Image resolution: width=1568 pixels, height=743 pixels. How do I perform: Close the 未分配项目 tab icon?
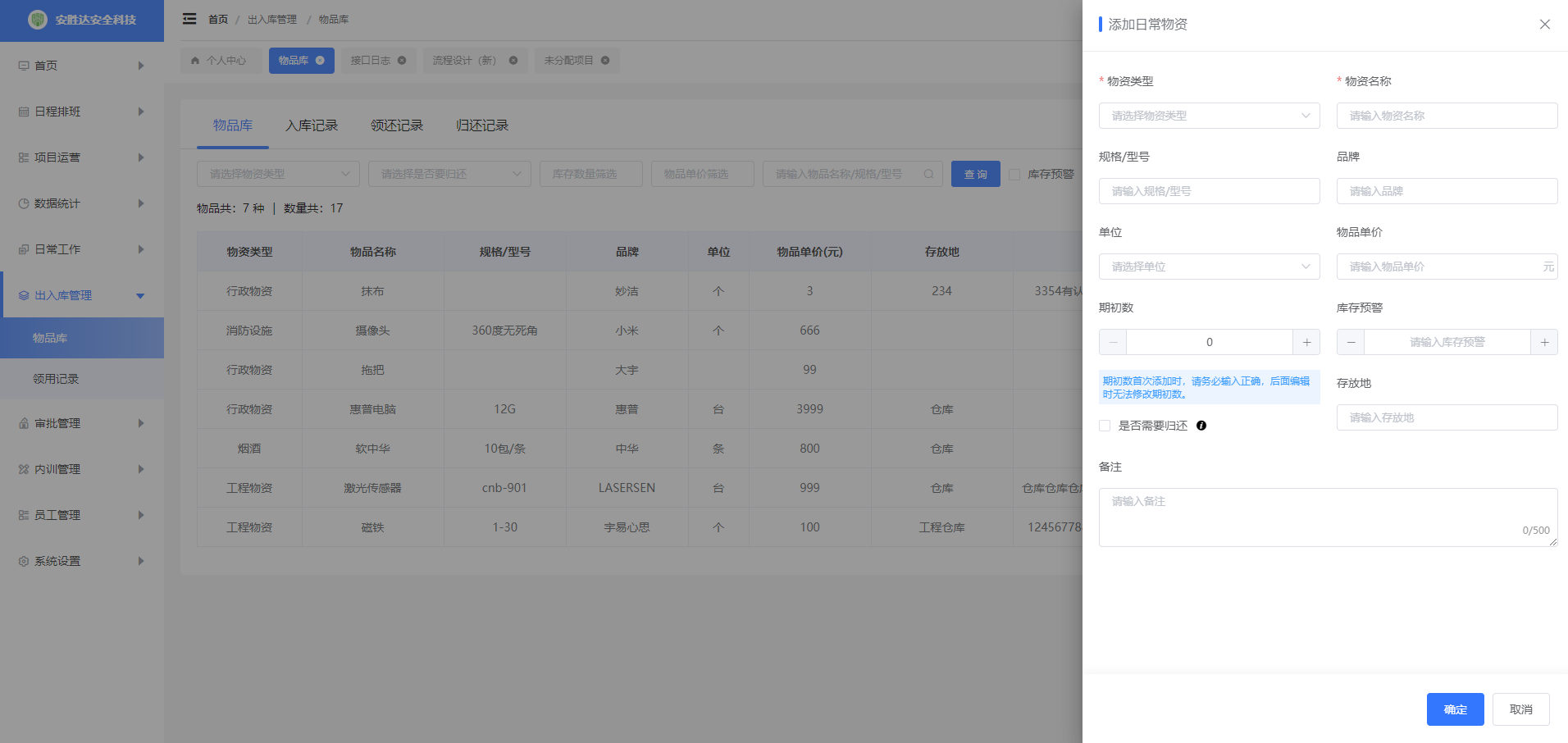click(x=605, y=61)
